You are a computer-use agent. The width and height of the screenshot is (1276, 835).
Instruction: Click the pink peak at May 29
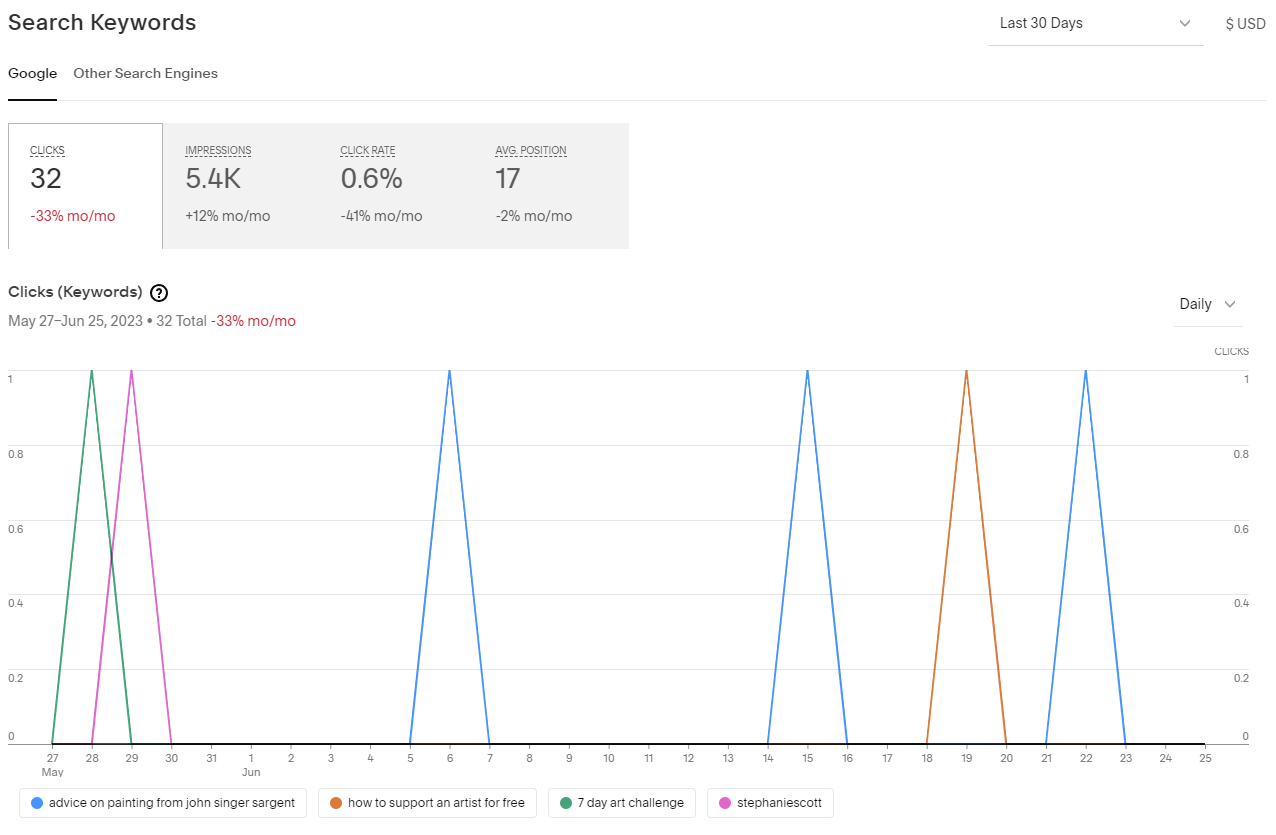tap(131, 371)
